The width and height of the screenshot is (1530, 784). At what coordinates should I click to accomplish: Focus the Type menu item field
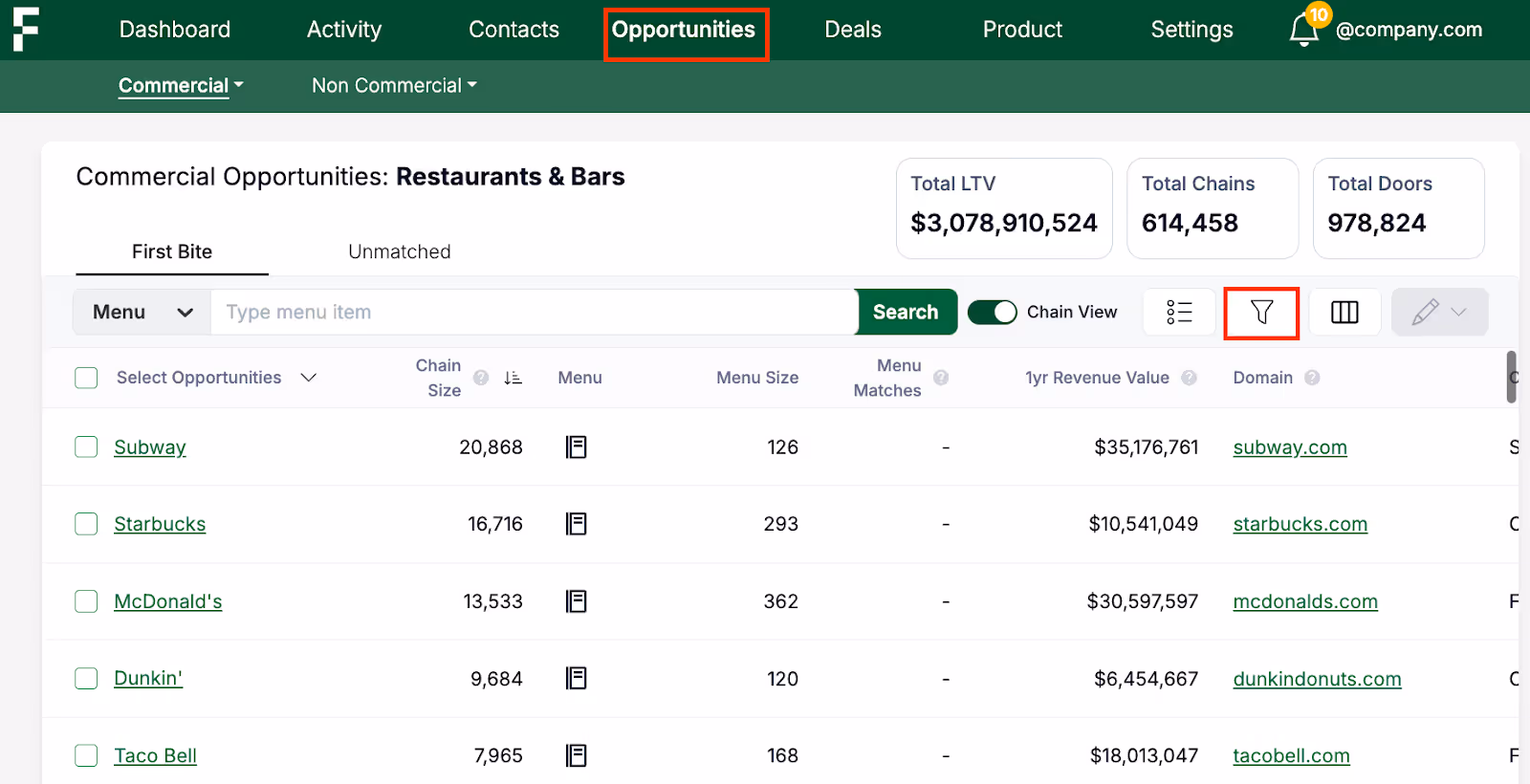pyautogui.click(x=533, y=312)
